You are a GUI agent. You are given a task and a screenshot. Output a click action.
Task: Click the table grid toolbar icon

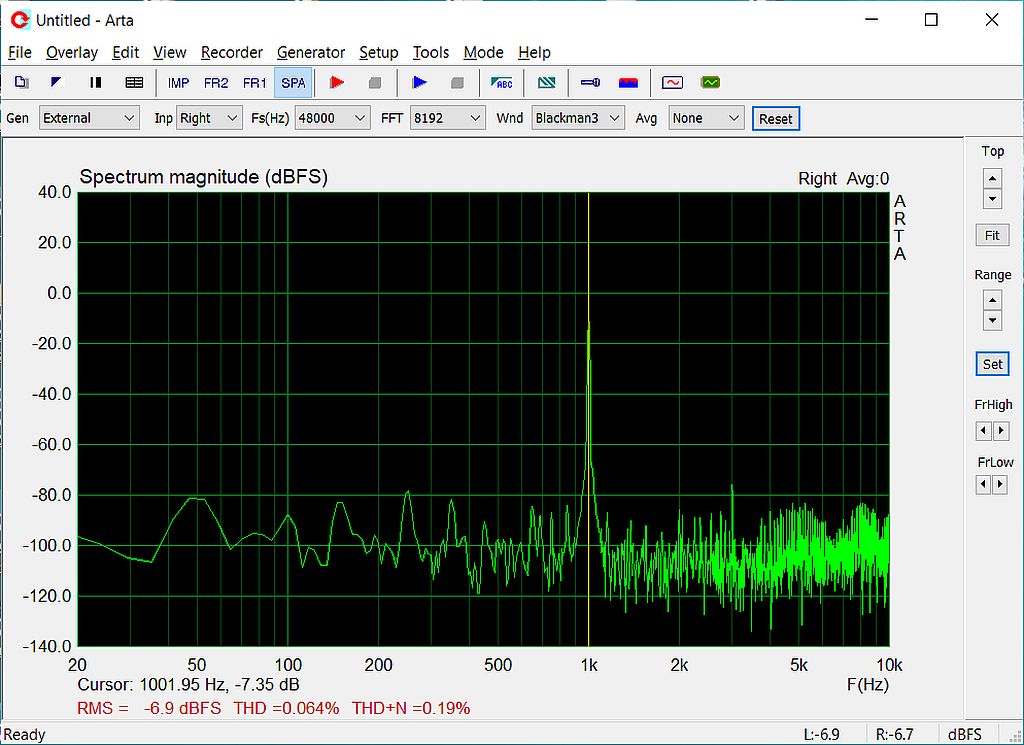[x=134, y=82]
